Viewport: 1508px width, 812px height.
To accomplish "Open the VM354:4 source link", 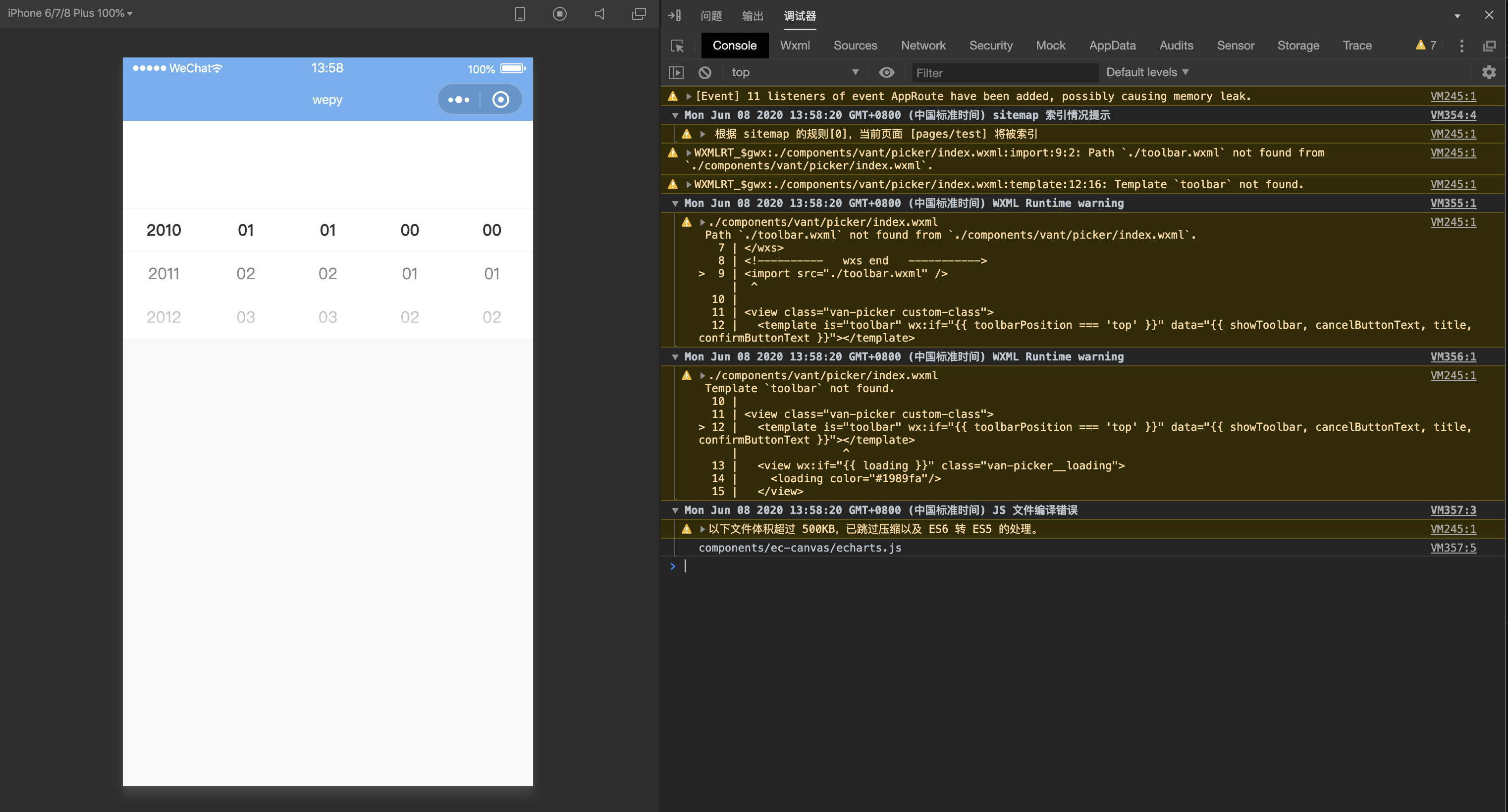I will [1454, 115].
